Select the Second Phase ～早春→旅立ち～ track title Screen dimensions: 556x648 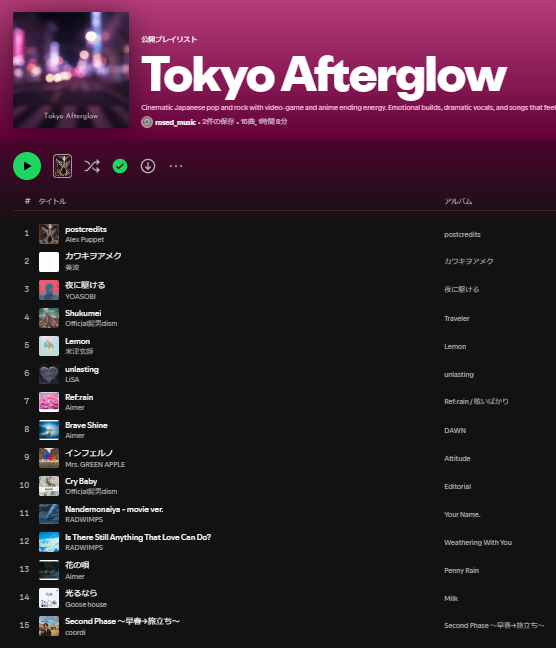(122, 621)
